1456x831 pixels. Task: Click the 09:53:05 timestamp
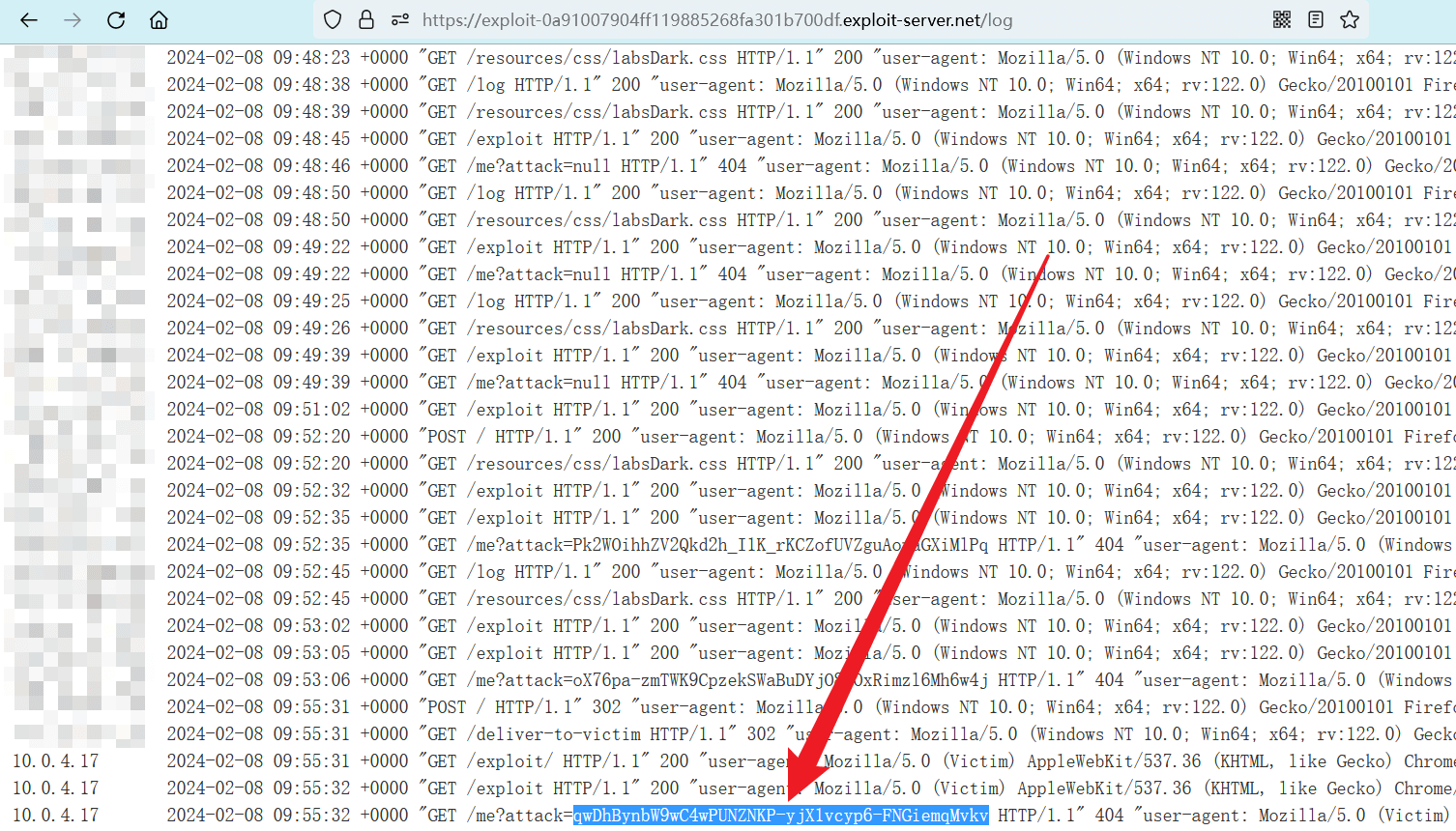click(x=311, y=653)
